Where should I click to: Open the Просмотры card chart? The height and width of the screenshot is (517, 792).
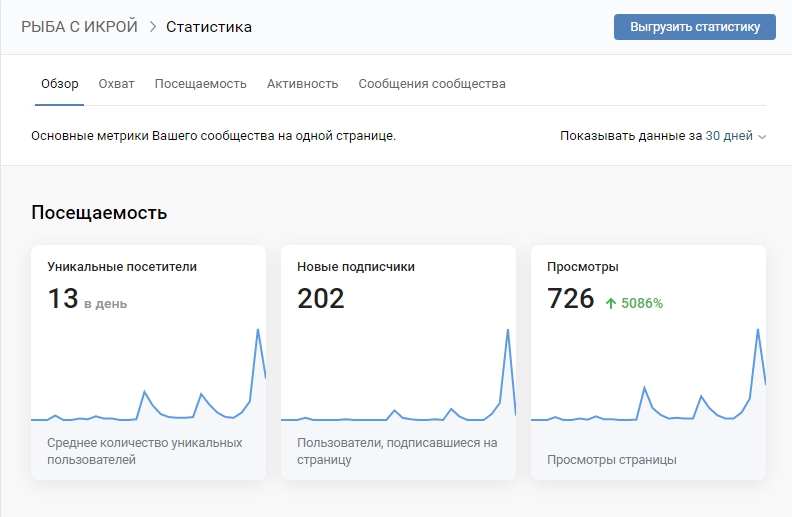pyautogui.click(x=649, y=375)
